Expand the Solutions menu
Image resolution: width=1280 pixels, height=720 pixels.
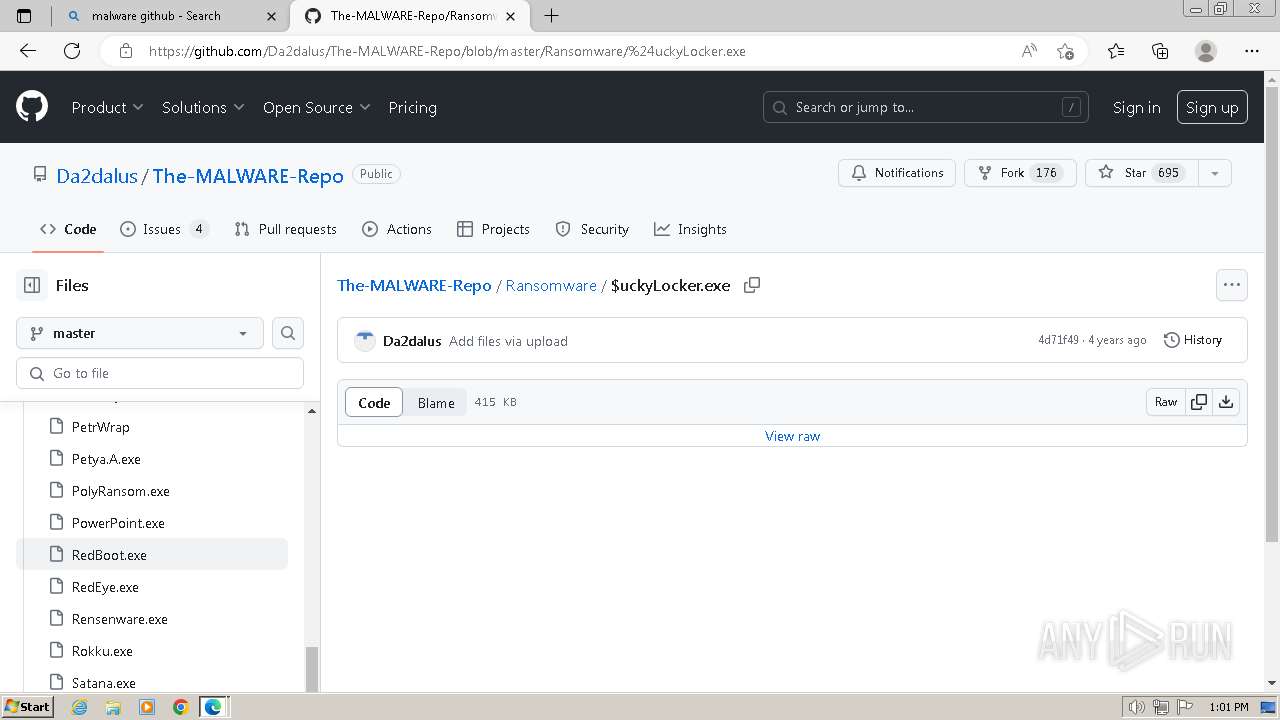(203, 107)
